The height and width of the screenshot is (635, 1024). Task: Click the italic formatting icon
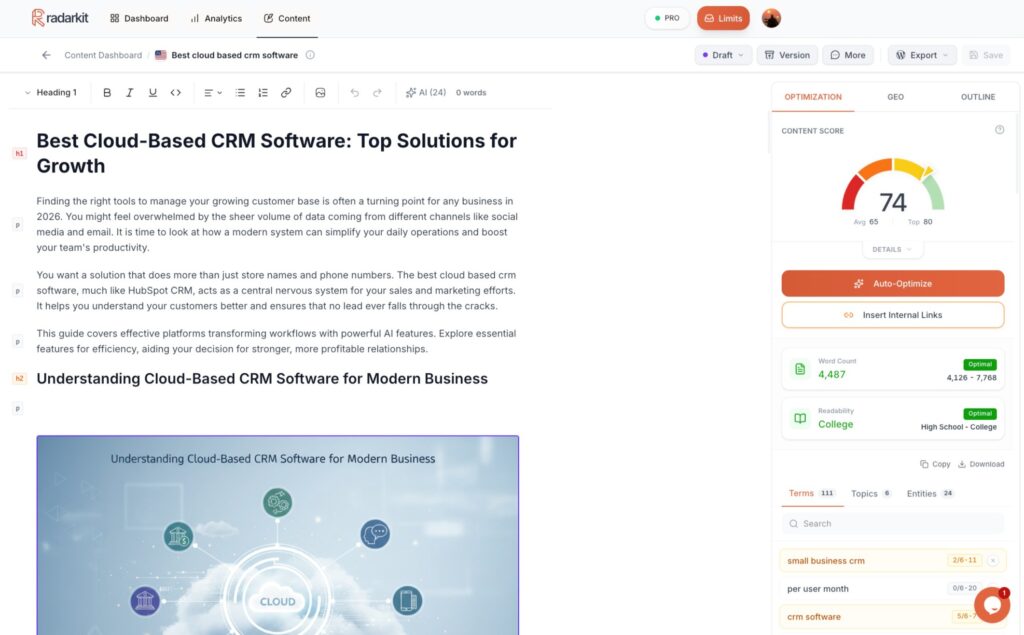(129, 93)
